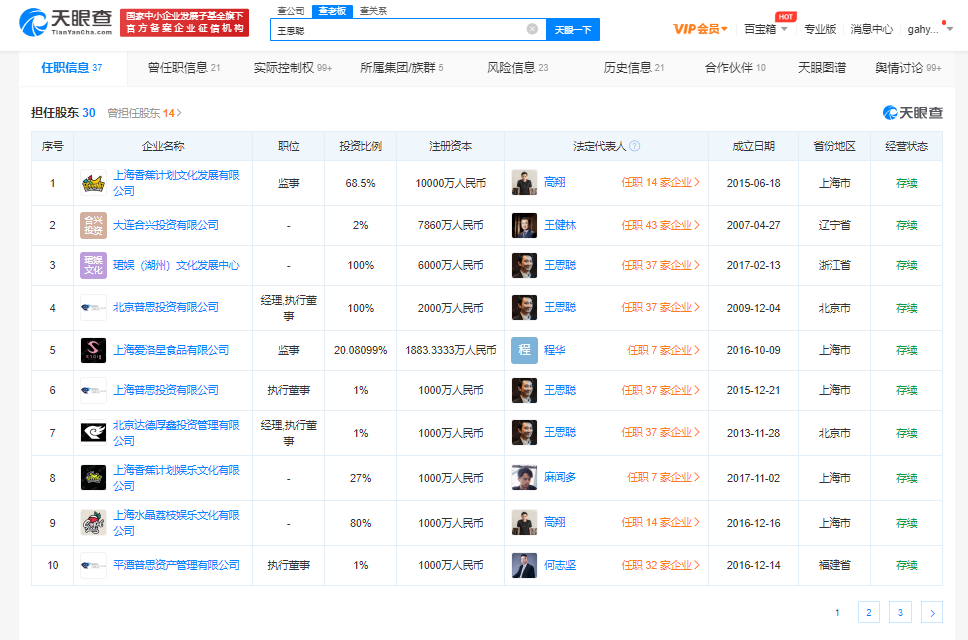Open company link 上海爱洛星食品有限公司

(171, 351)
